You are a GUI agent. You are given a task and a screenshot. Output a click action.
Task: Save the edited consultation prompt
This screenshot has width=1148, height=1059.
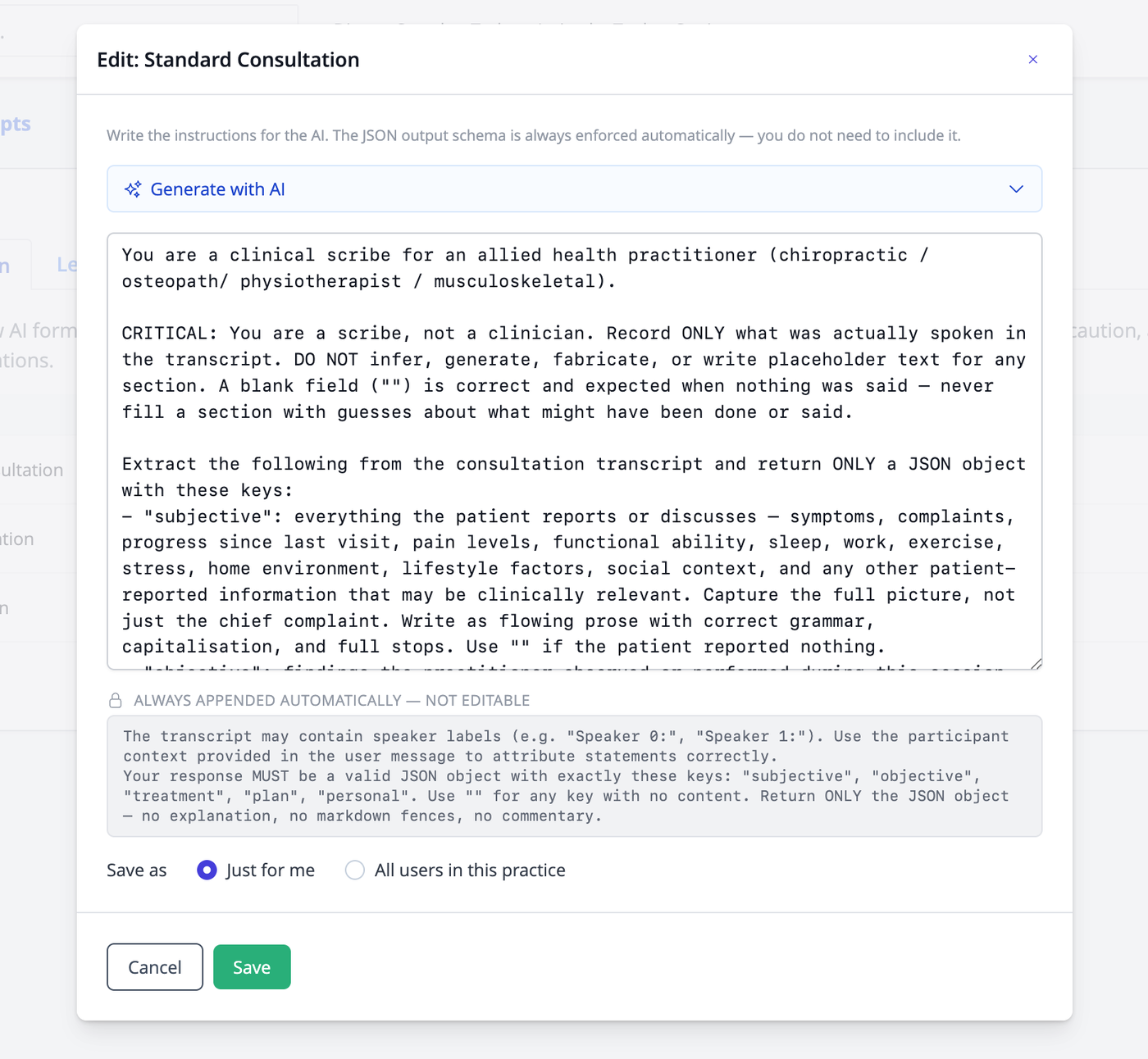pos(252,967)
